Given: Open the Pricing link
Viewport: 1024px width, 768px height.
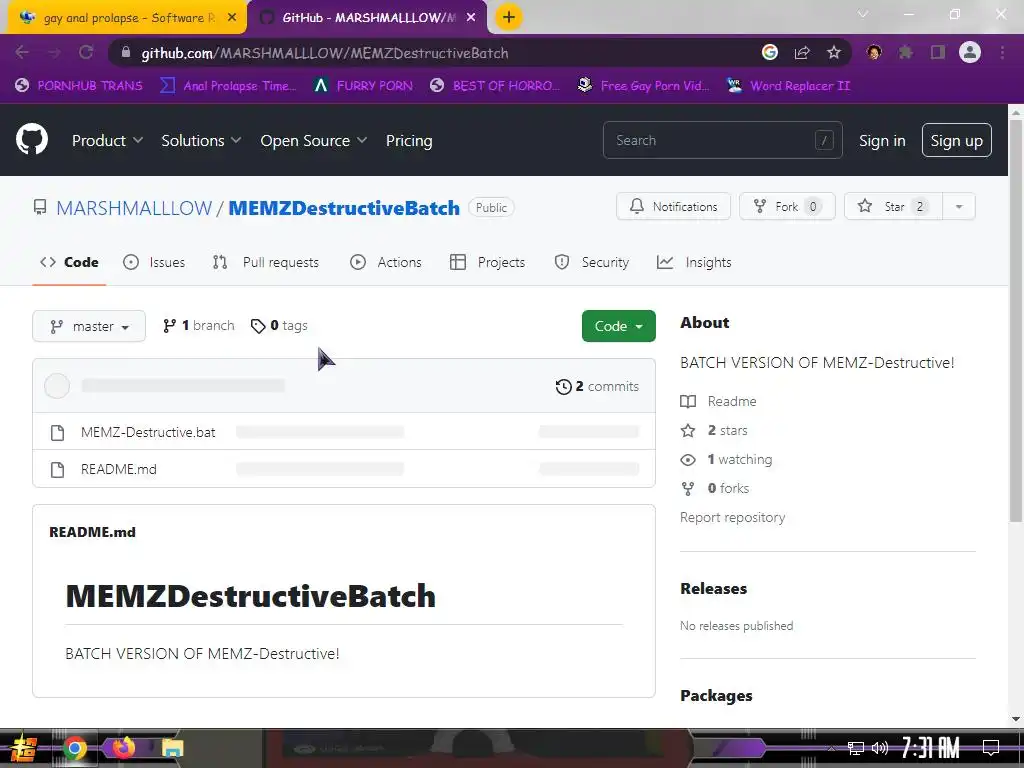Looking at the screenshot, I should [409, 140].
